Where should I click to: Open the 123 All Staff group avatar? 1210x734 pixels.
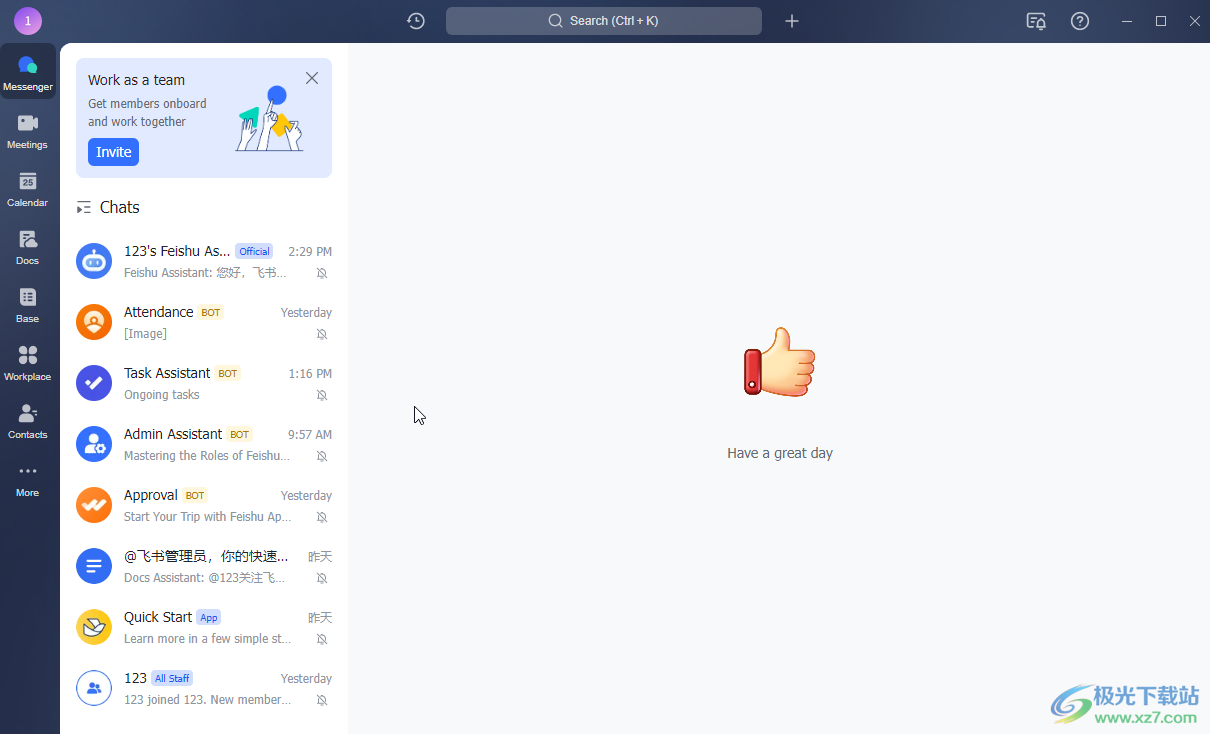(x=94, y=688)
